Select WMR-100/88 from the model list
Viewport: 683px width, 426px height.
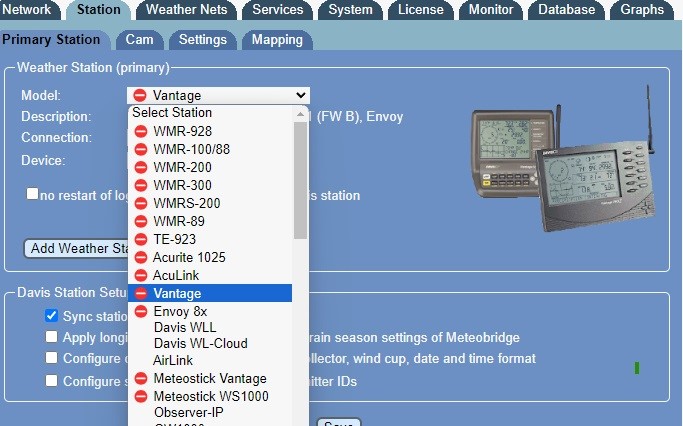[x=211, y=149]
